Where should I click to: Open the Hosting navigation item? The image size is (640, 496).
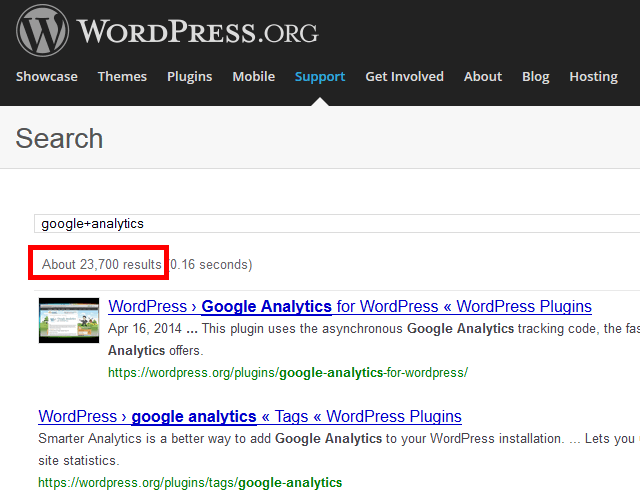tap(593, 77)
